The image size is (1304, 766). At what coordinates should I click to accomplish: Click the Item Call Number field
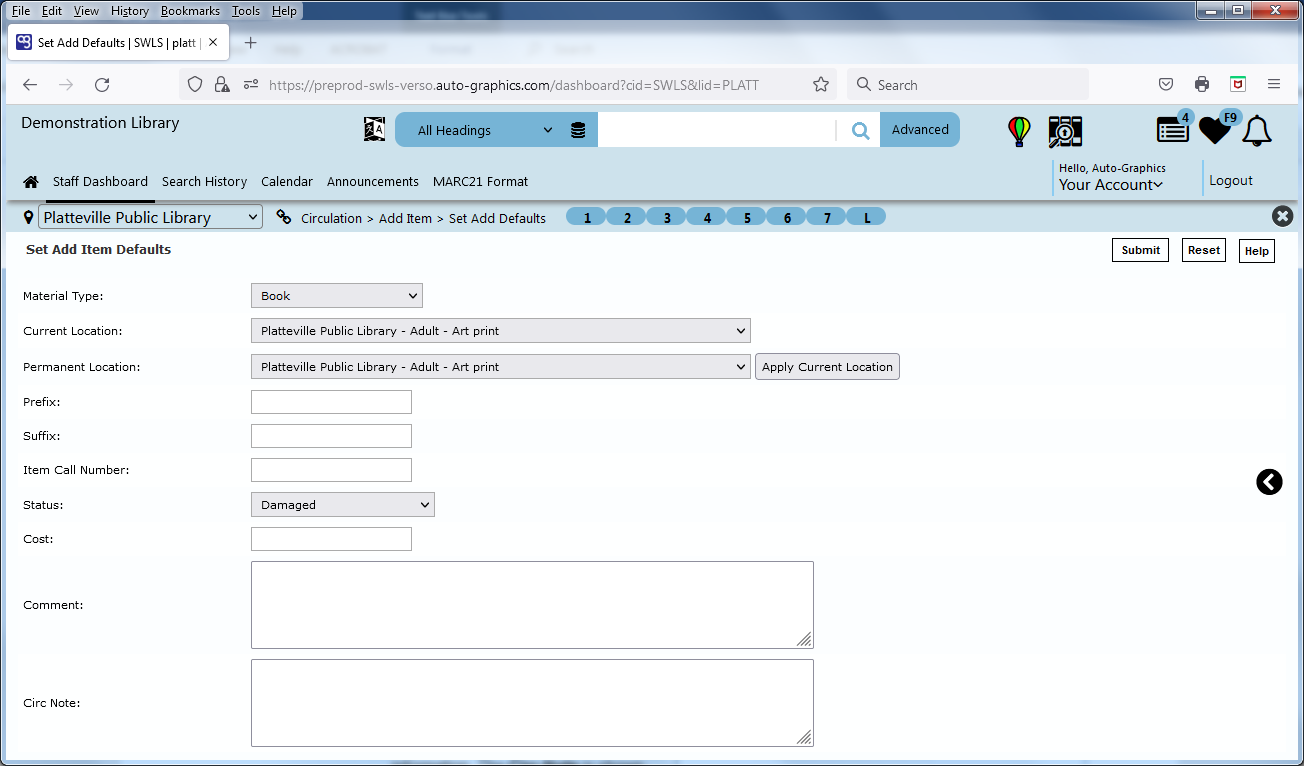click(331, 470)
